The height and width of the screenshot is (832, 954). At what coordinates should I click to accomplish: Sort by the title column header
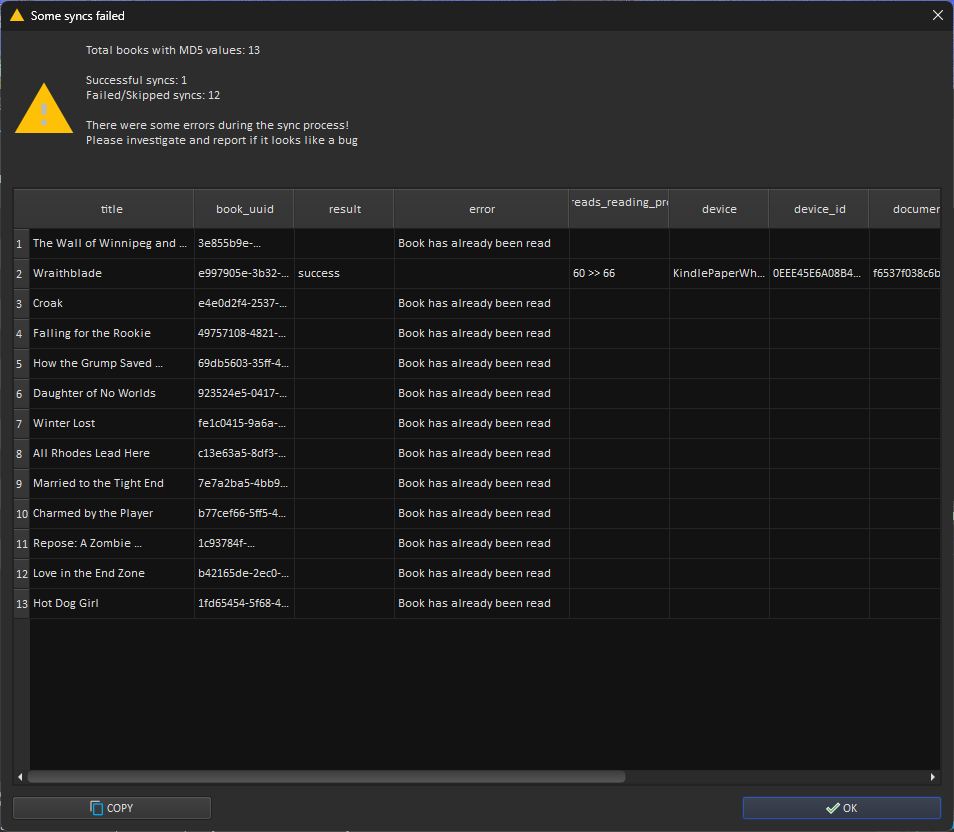tap(112, 209)
